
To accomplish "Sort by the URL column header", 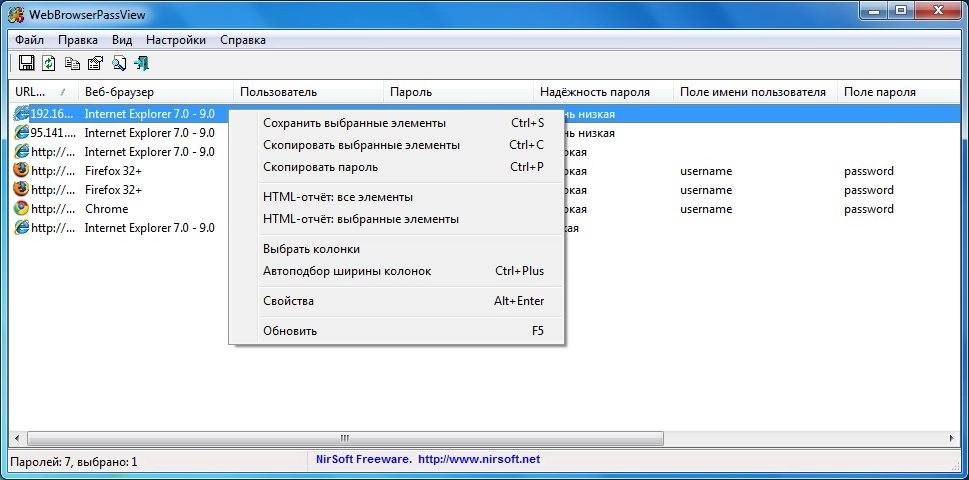I will (x=43, y=92).
